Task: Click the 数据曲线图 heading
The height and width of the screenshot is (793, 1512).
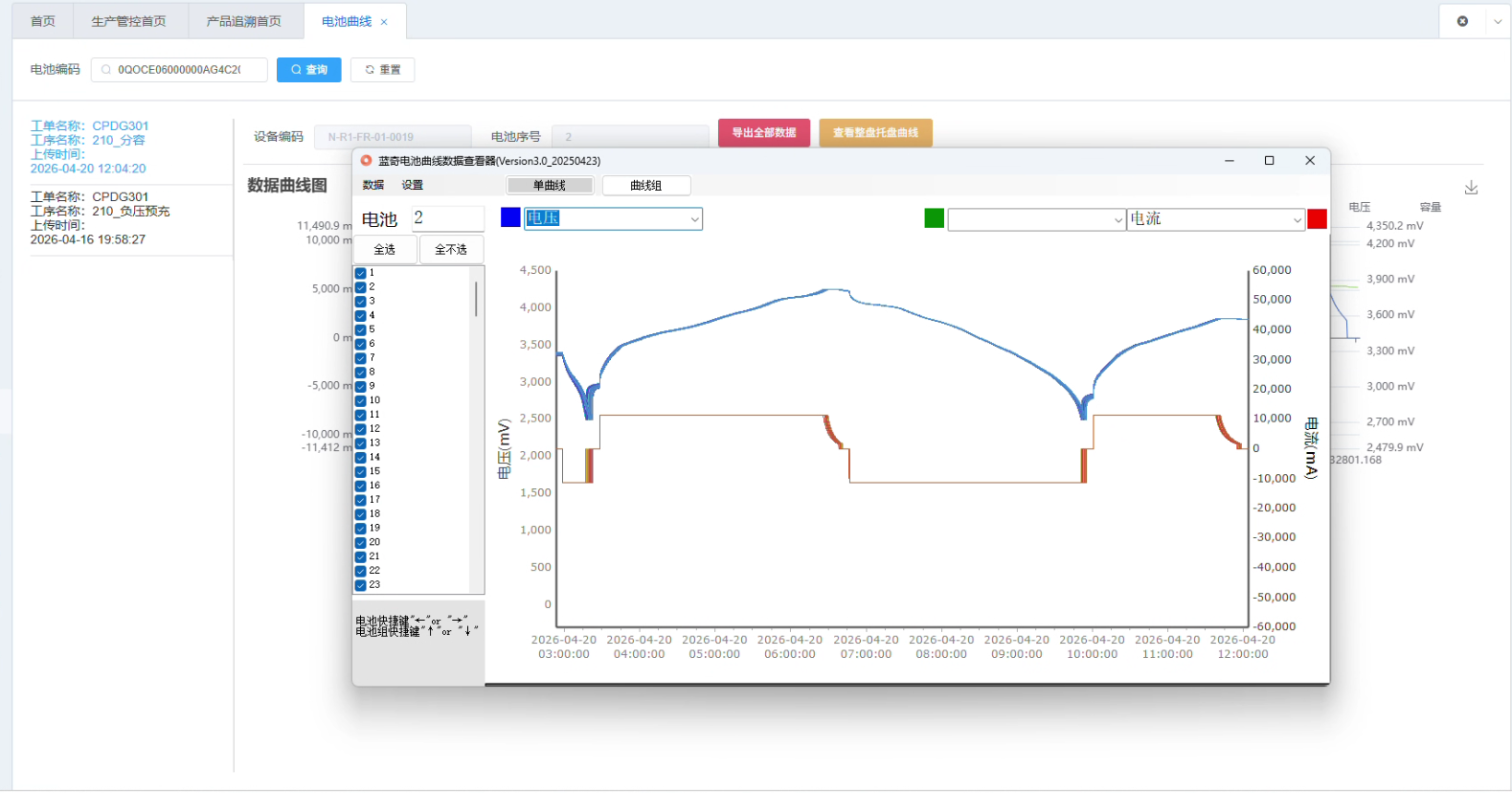Action: coord(287,186)
